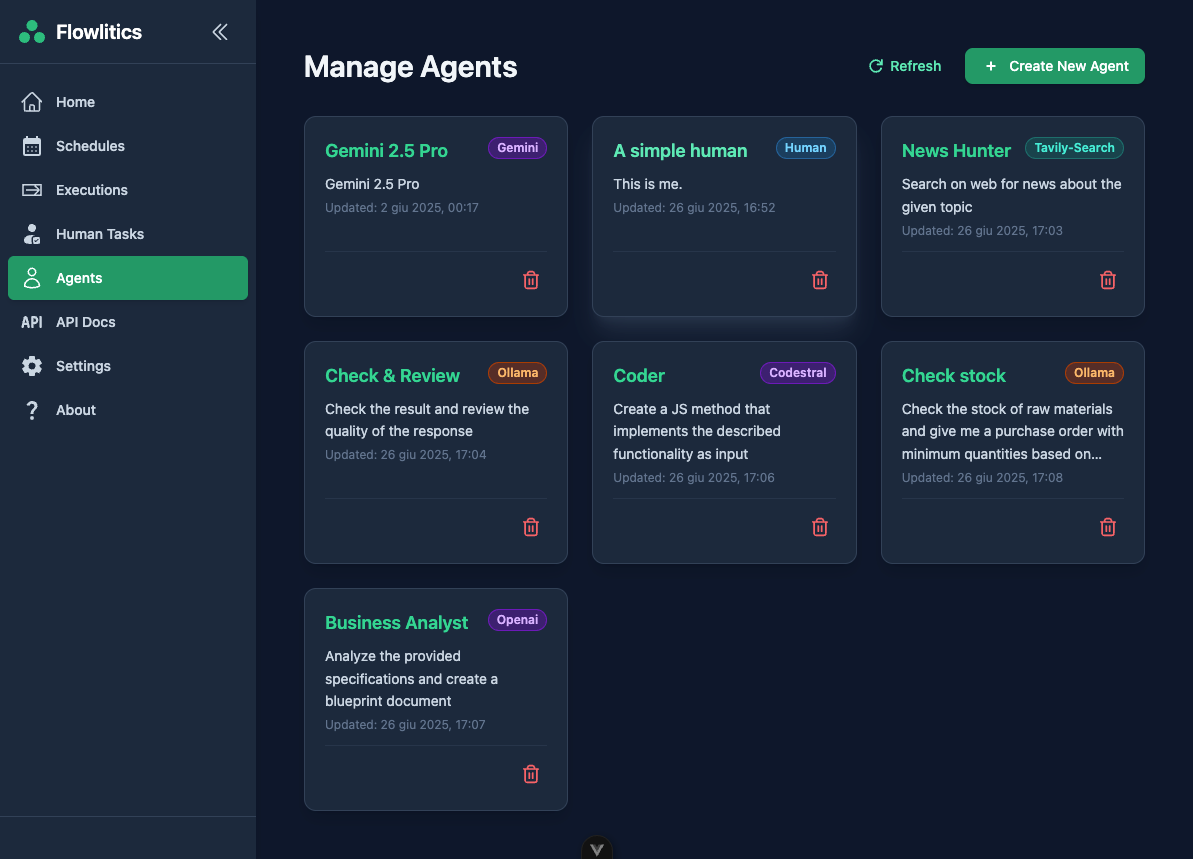Click the Human type badge

tap(805, 148)
